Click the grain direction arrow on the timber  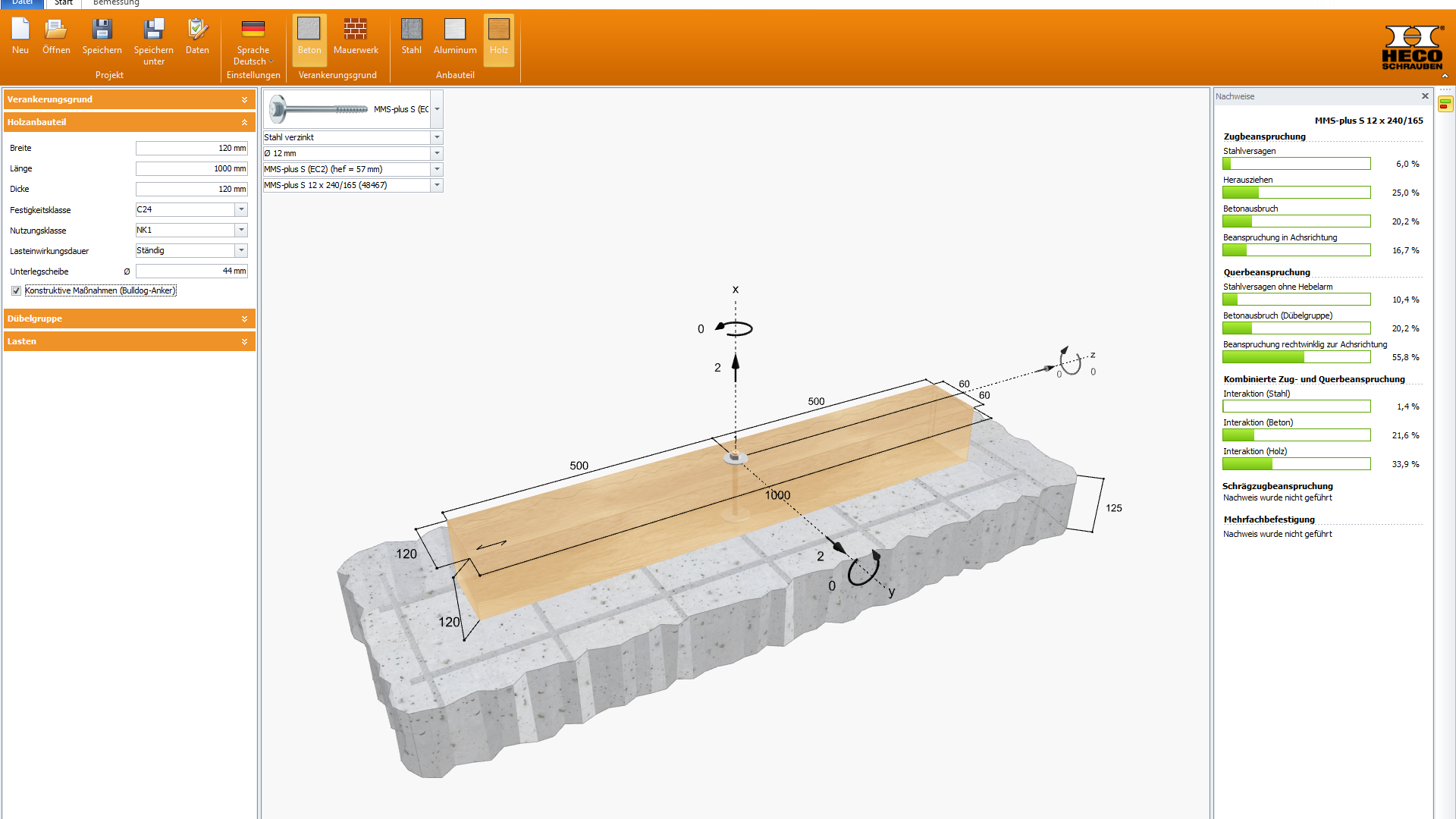click(x=491, y=544)
